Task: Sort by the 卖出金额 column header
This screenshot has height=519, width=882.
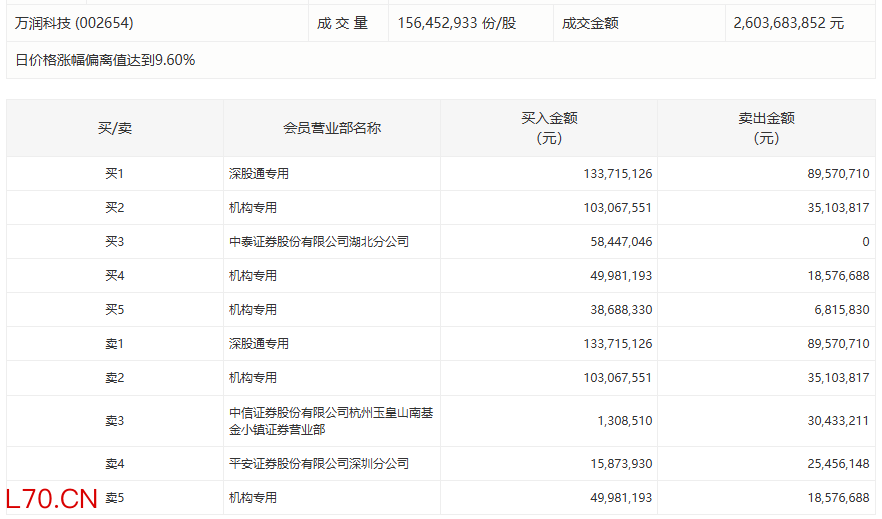Action: coord(766,128)
